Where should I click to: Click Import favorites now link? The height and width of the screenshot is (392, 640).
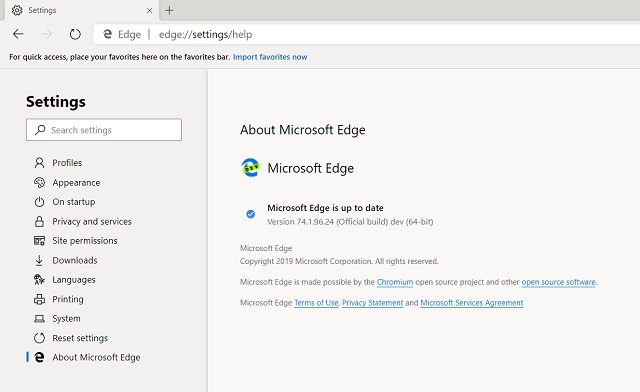point(270,57)
